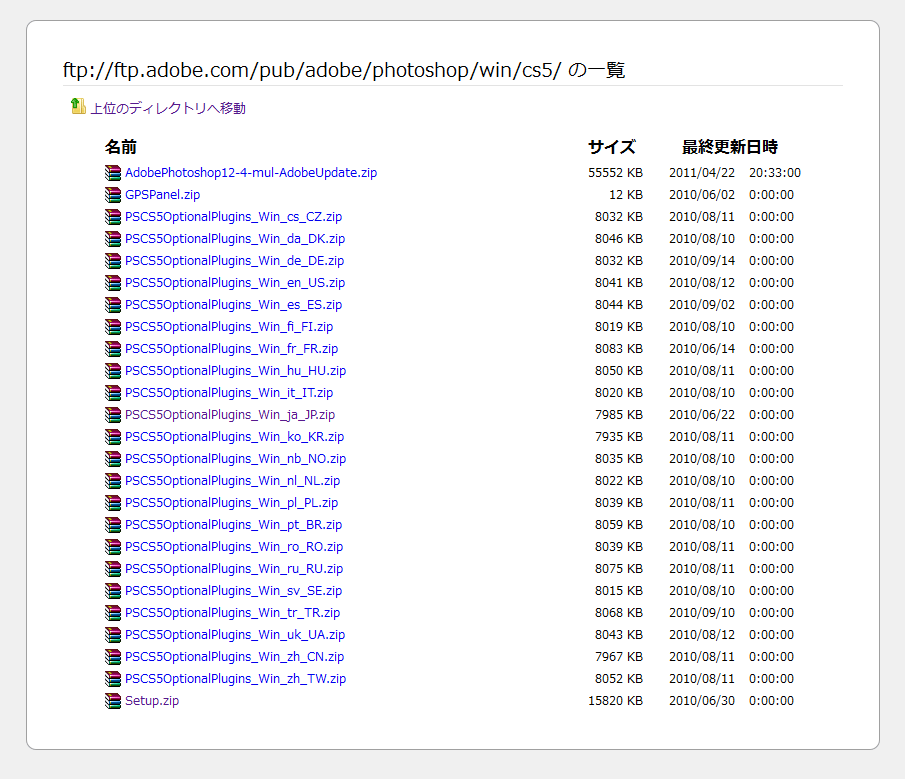Open visited PSCS5OptionalPlugins_Win_ja_JP.zip link
Image resolution: width=905 pixels, height=779 pixels.
(230, 414)
